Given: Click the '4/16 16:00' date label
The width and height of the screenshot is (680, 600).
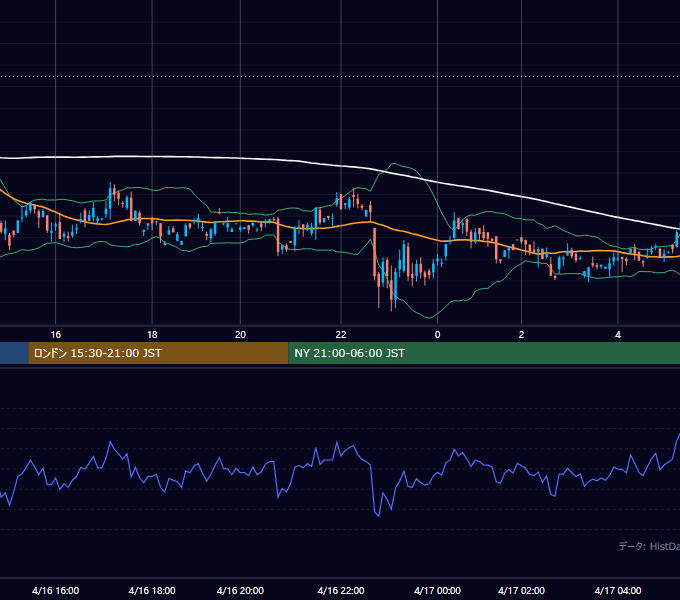Looking at the screenshot, I should click(56, 590).
